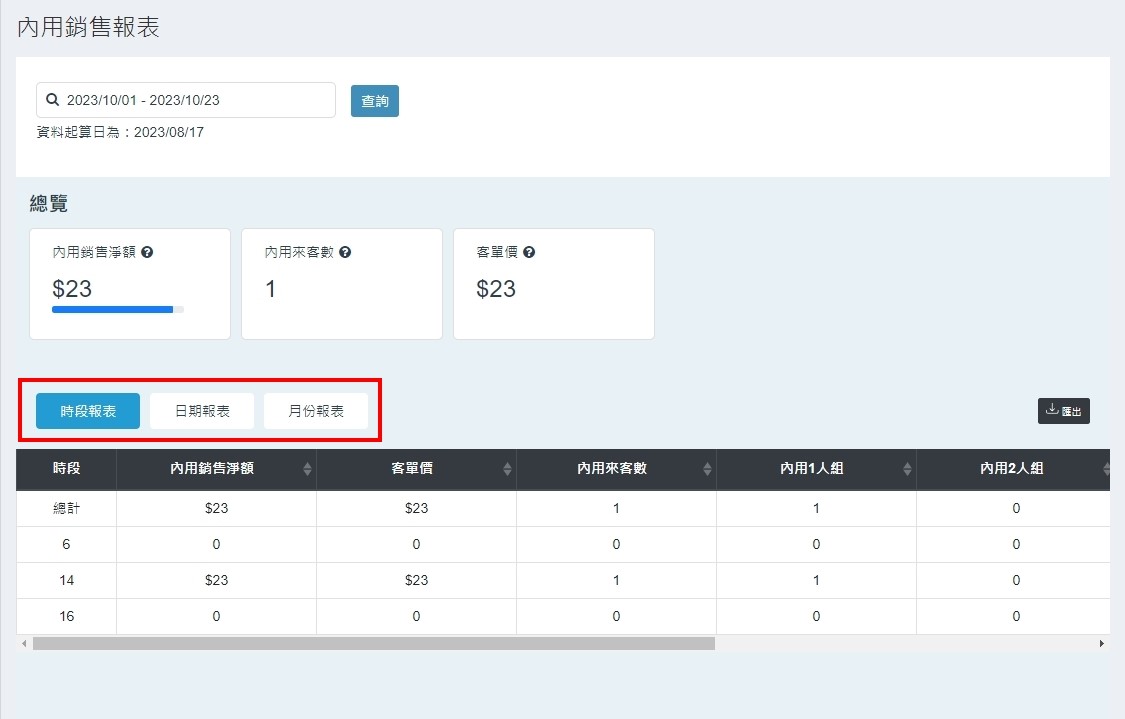Select the 時段報表 tab
Screen dimensions: 1125x719
pos(88,411)
